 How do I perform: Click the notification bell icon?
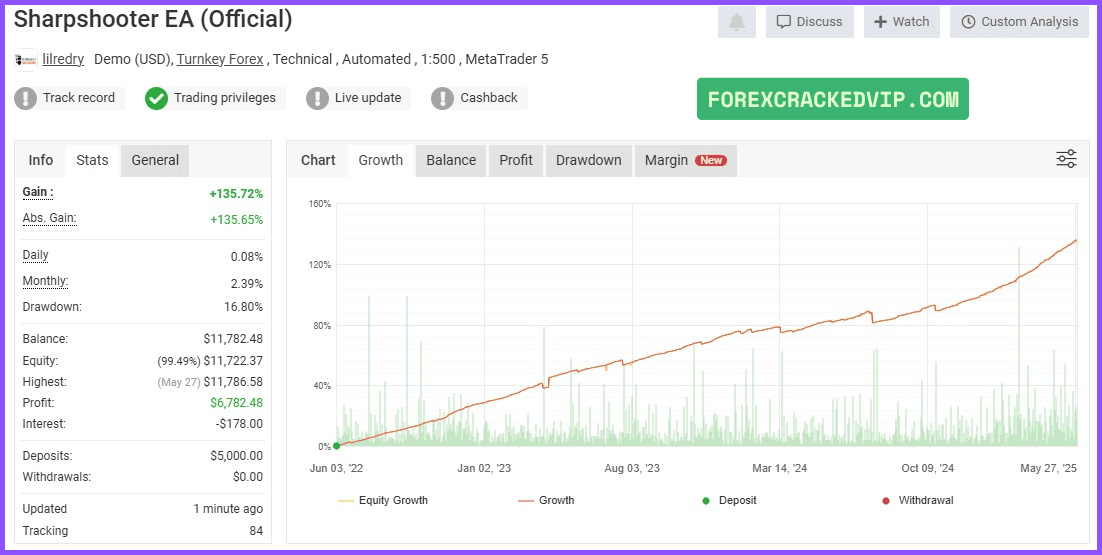click(737, 22)
